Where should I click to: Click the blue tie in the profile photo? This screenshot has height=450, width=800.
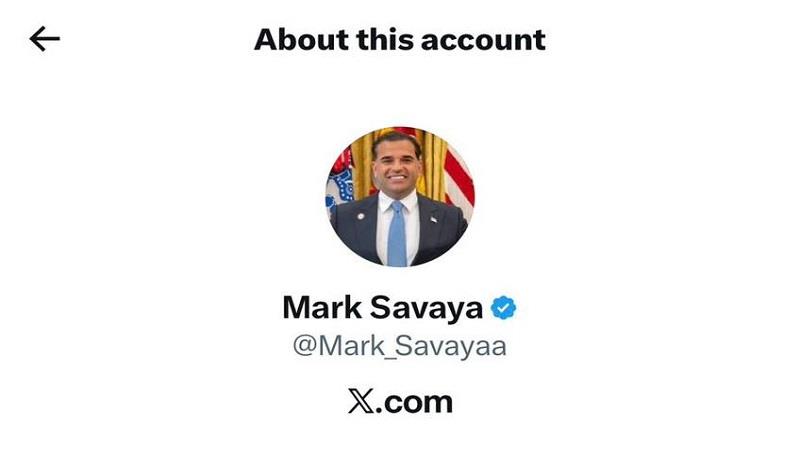[396, 232]
